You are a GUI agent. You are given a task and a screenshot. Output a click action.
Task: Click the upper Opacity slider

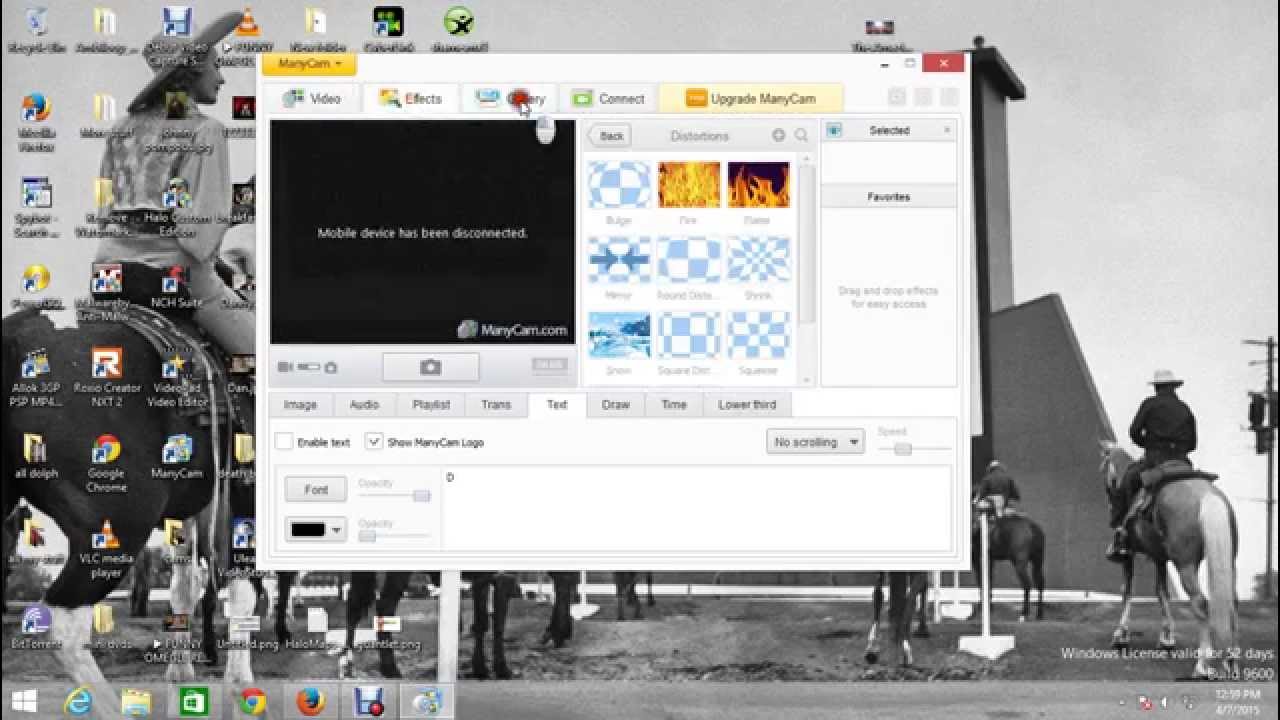(394, 496)
